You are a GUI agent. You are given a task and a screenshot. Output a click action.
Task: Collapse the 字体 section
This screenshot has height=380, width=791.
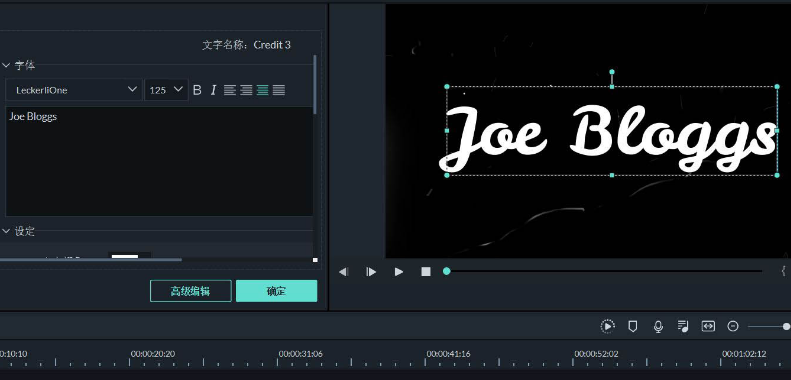pos(6,65)
